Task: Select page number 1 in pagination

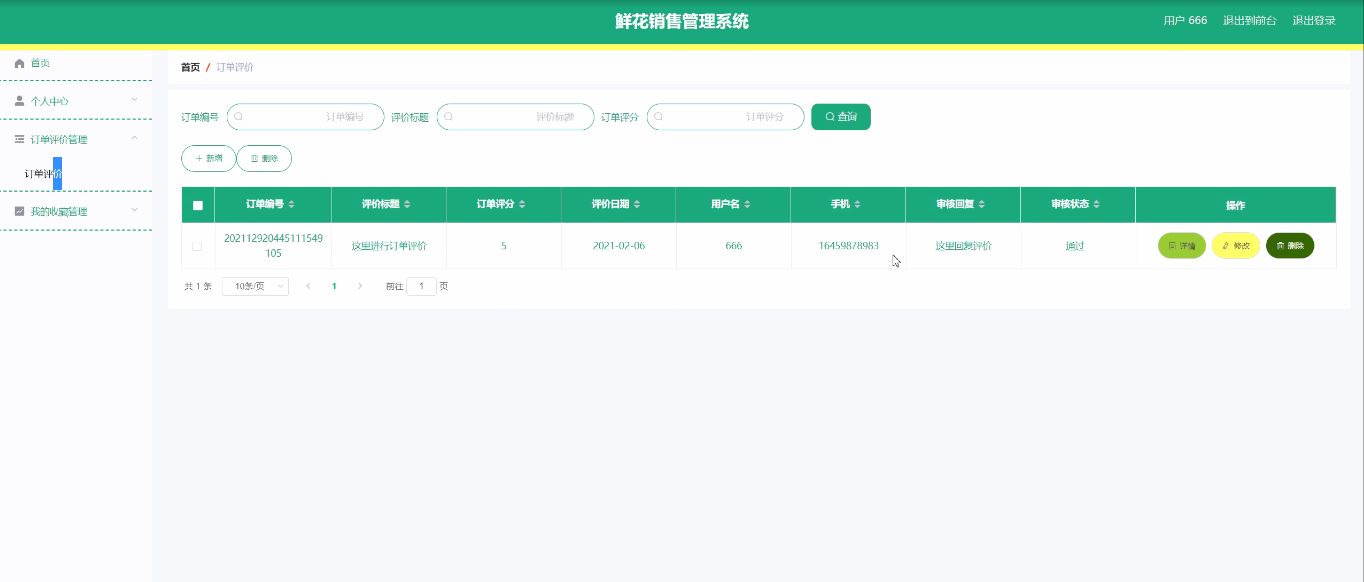Action: [334, 286]
